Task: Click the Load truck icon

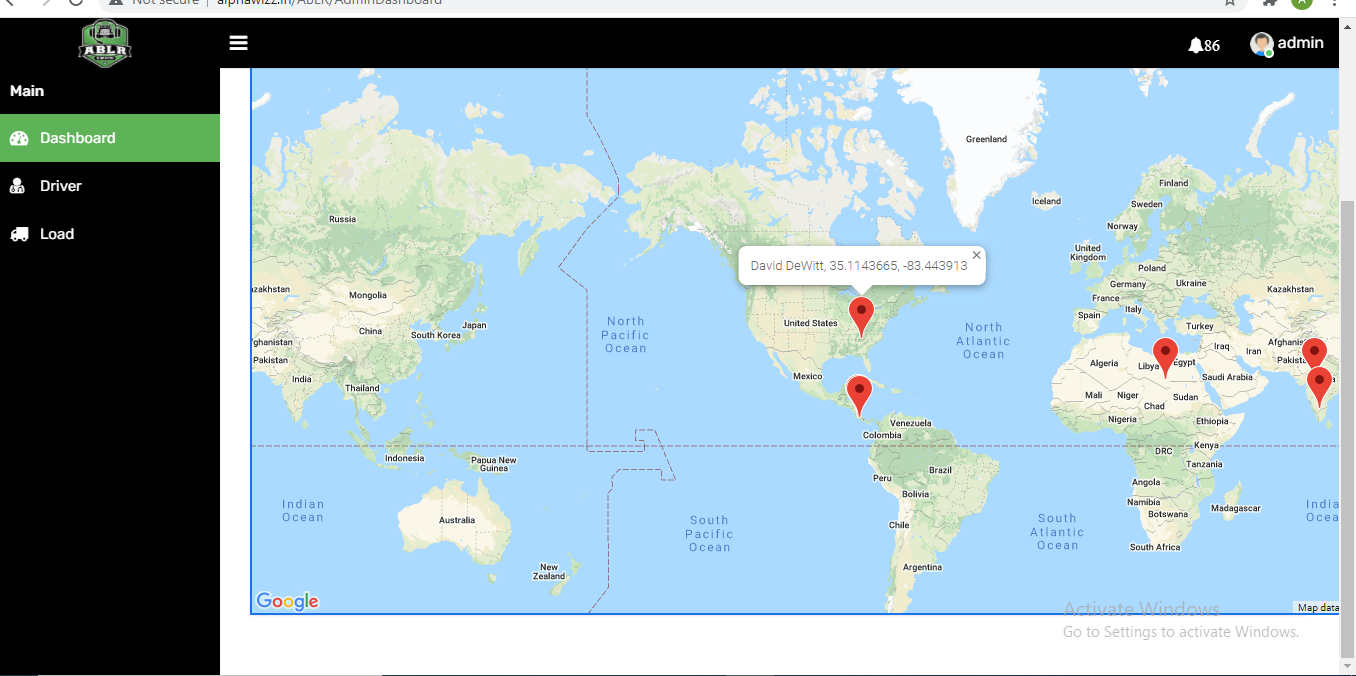Action: (19, 234)
